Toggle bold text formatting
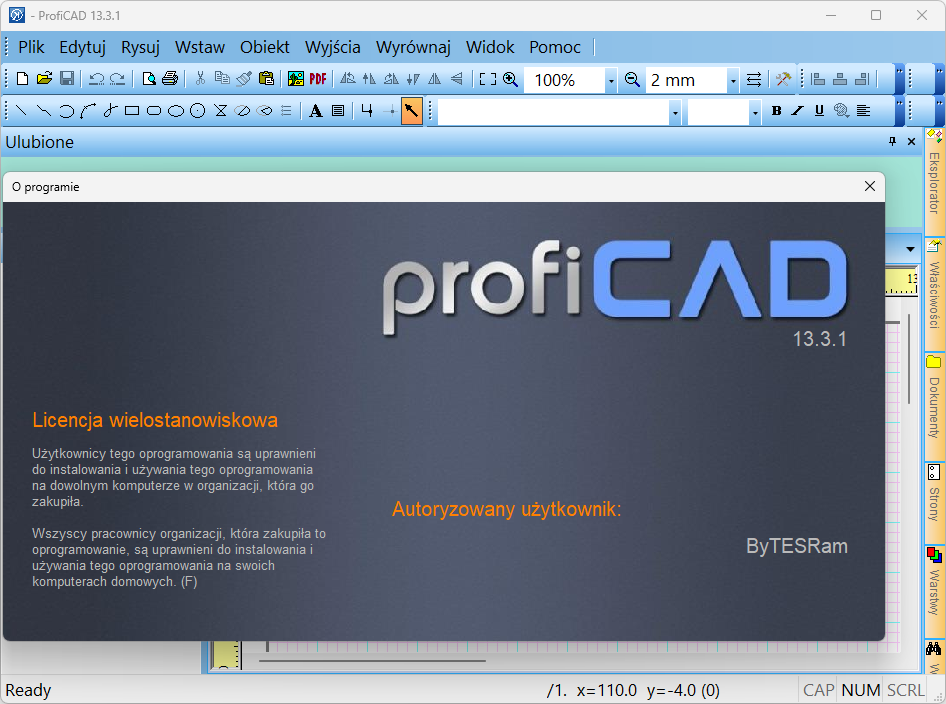The image size is (946, 704). [776, 110]
